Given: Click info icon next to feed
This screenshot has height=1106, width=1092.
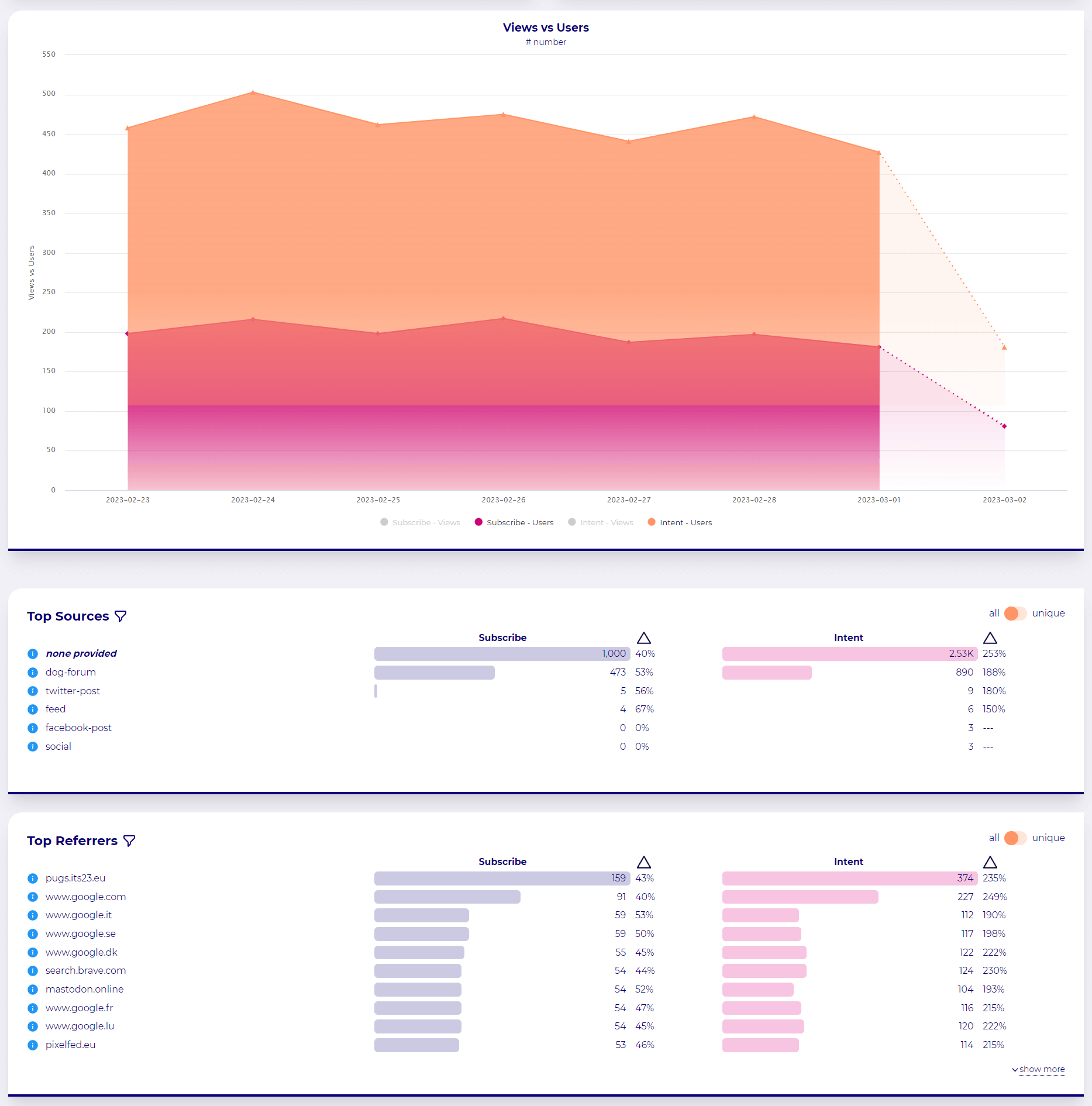Looking at the screenshot, I should coord(33,709).
